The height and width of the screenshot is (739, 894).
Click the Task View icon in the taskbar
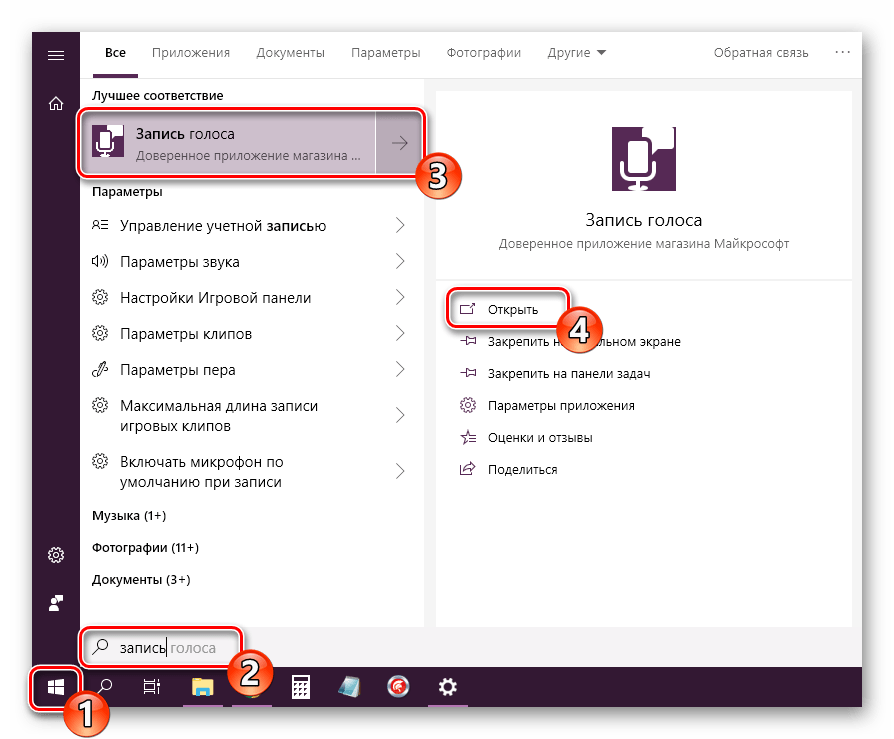pos(152,688)
